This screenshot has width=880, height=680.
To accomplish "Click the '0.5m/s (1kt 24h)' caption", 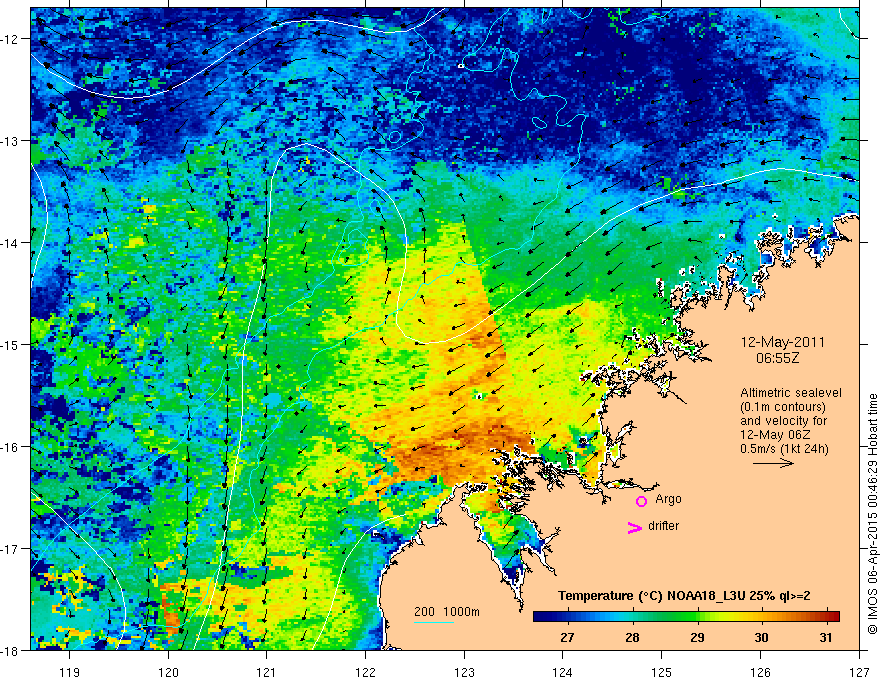I will 784,449.
